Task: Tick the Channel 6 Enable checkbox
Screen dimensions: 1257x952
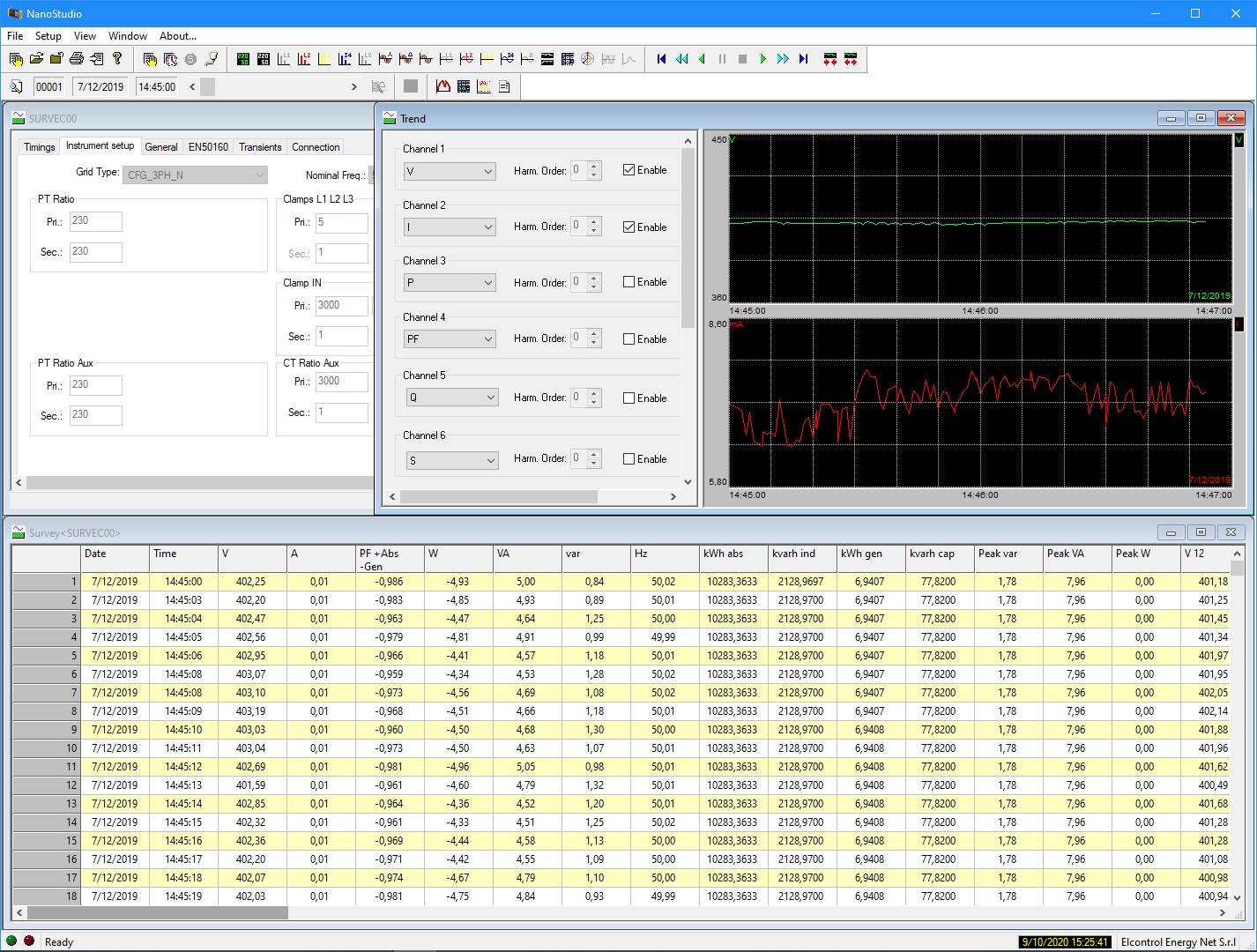Action: point(628,459)
